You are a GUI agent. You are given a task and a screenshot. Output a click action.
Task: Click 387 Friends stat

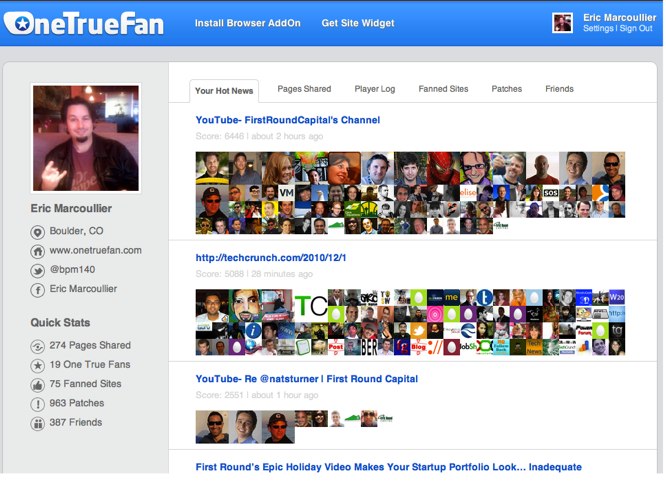[x=76, y=423]
